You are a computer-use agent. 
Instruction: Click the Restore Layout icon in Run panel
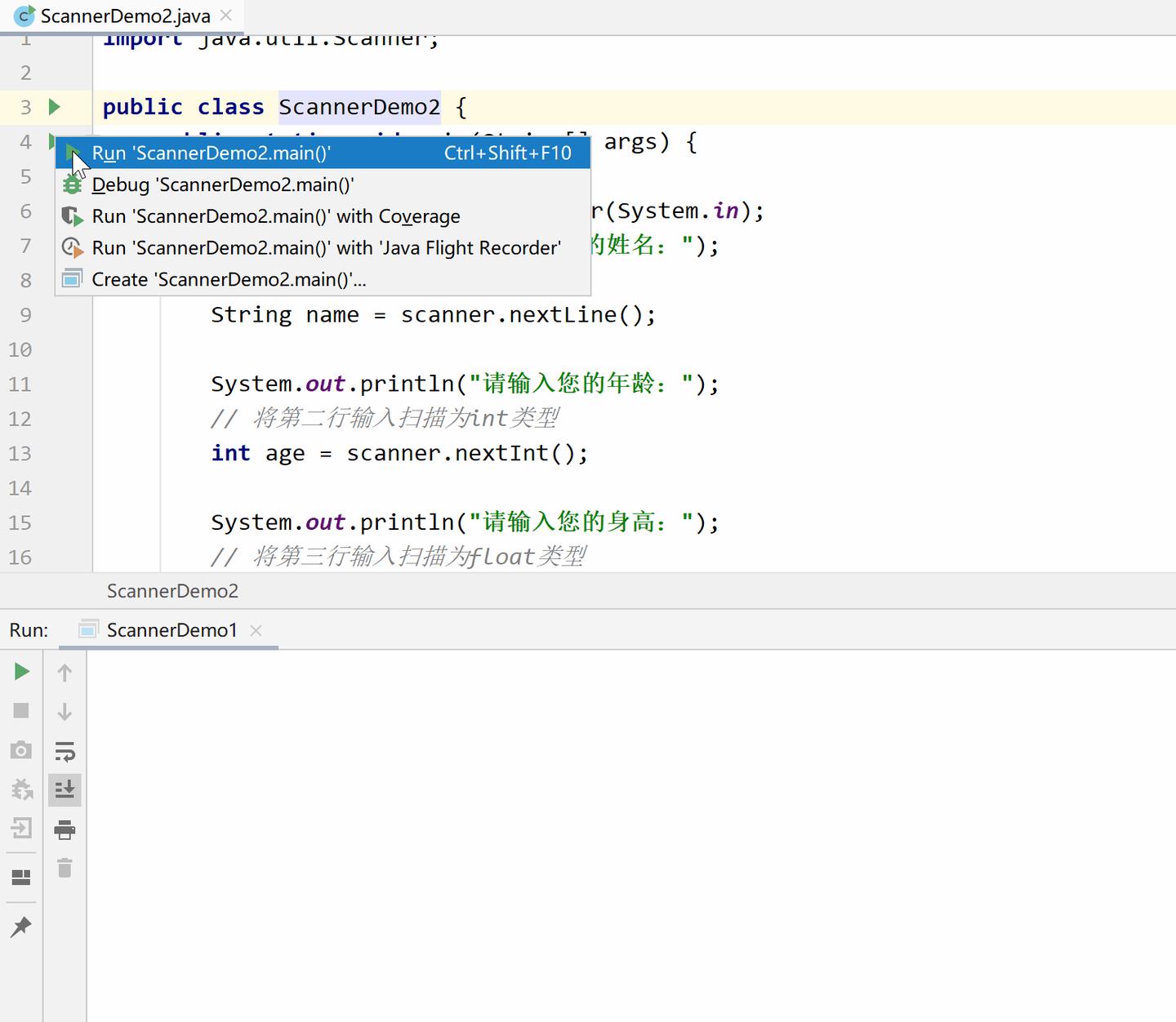(21, 877)
